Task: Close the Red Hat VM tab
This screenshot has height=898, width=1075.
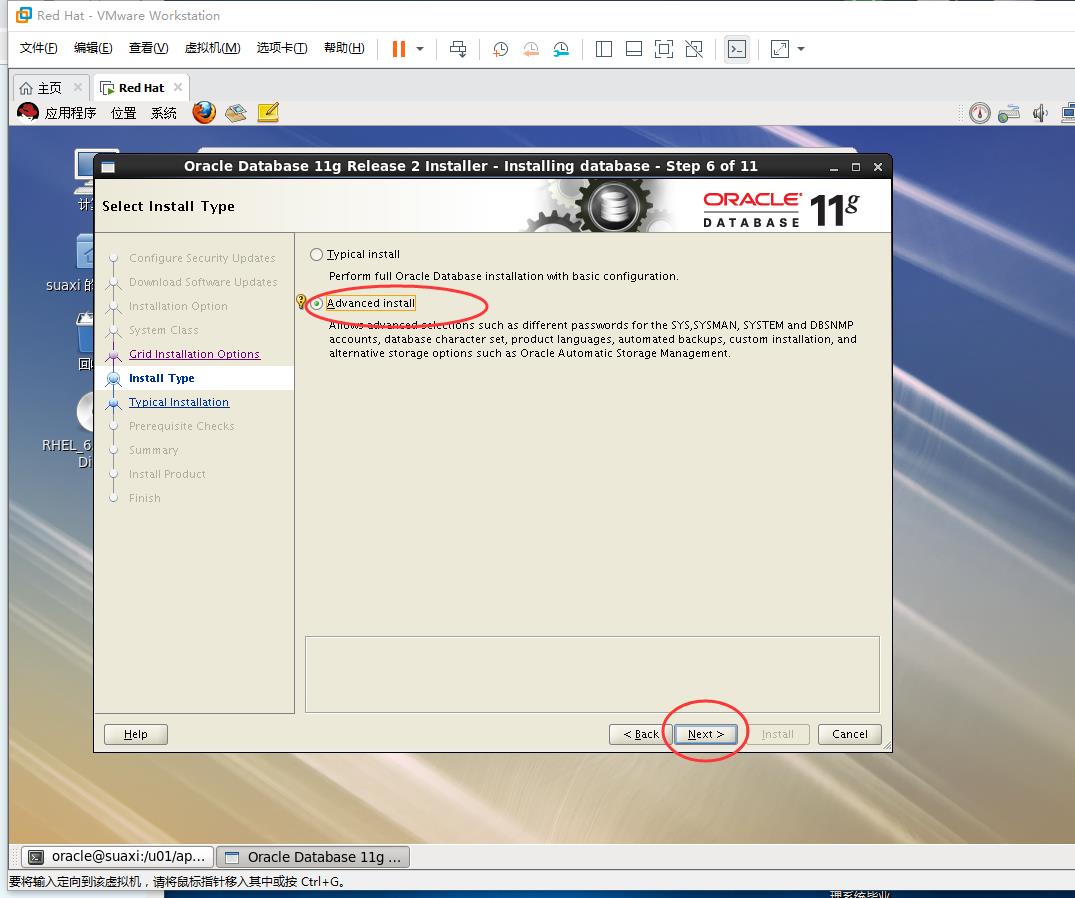Action: pyautogui.click(x=178, y=87)
